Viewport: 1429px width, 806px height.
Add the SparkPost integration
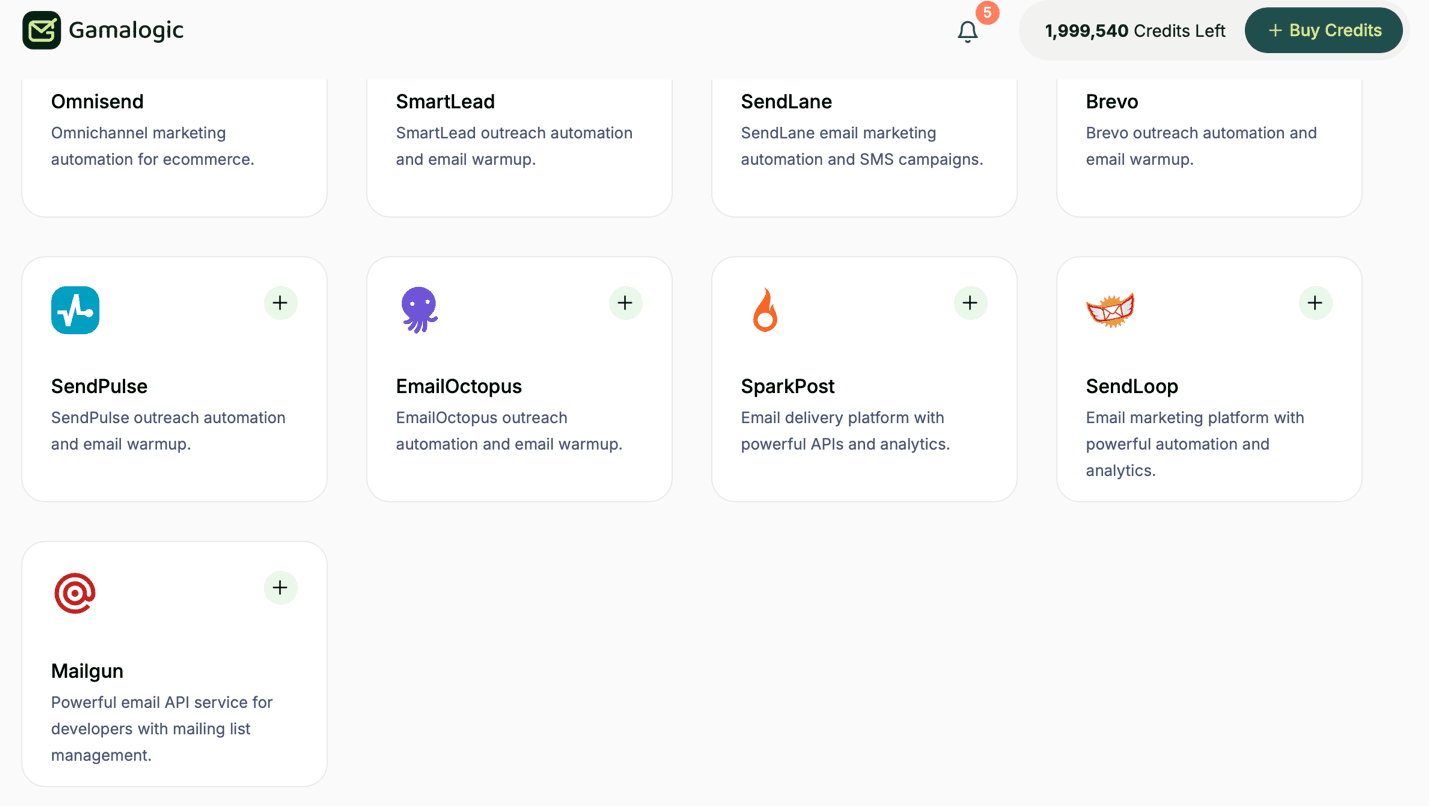pos(970,303)
